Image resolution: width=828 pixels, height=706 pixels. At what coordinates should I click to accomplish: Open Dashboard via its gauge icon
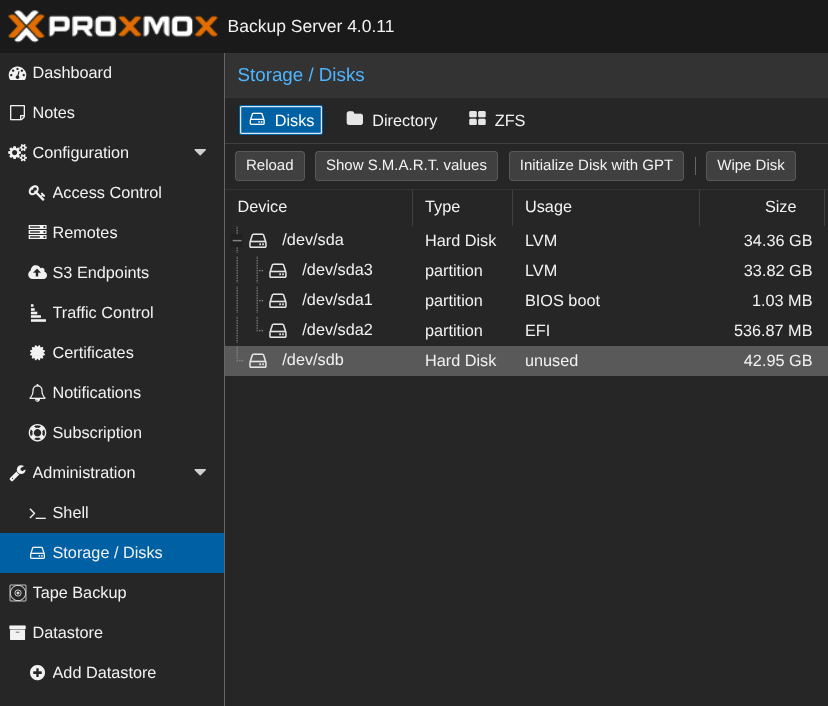click(17, 73)
